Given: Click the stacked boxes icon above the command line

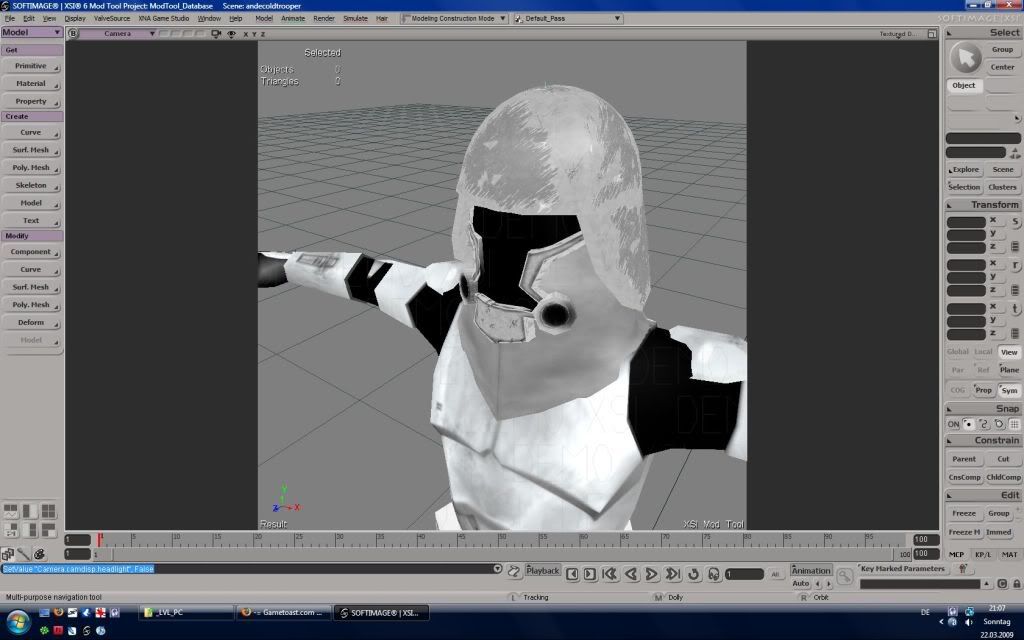Looking at the screenshot, I should coord(8,554).
